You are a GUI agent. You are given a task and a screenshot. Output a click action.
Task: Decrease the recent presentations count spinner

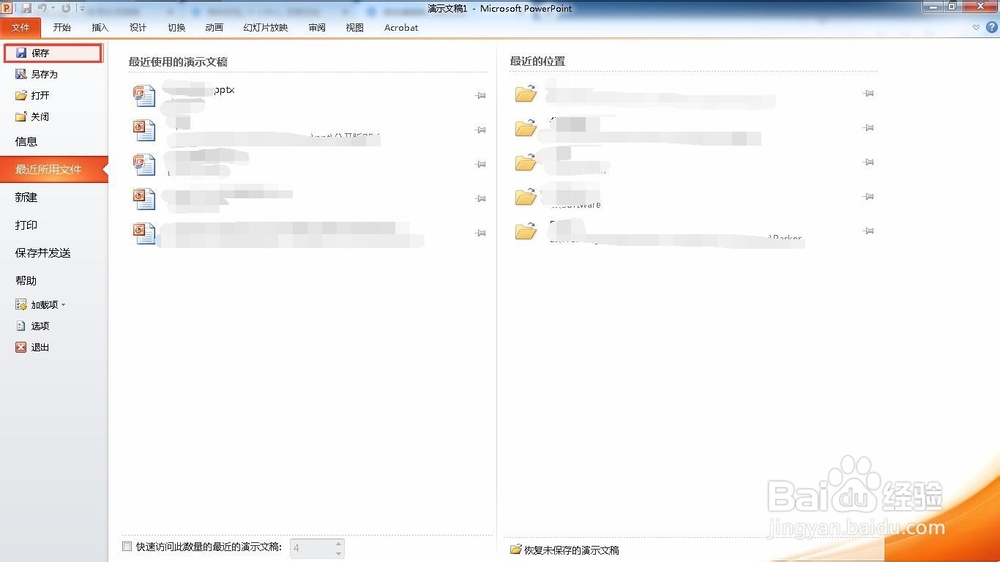pyautogui.click(x=339, y=552)
